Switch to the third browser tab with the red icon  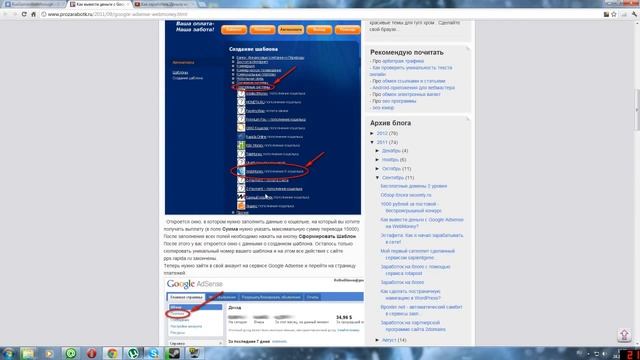coord(164,4)
